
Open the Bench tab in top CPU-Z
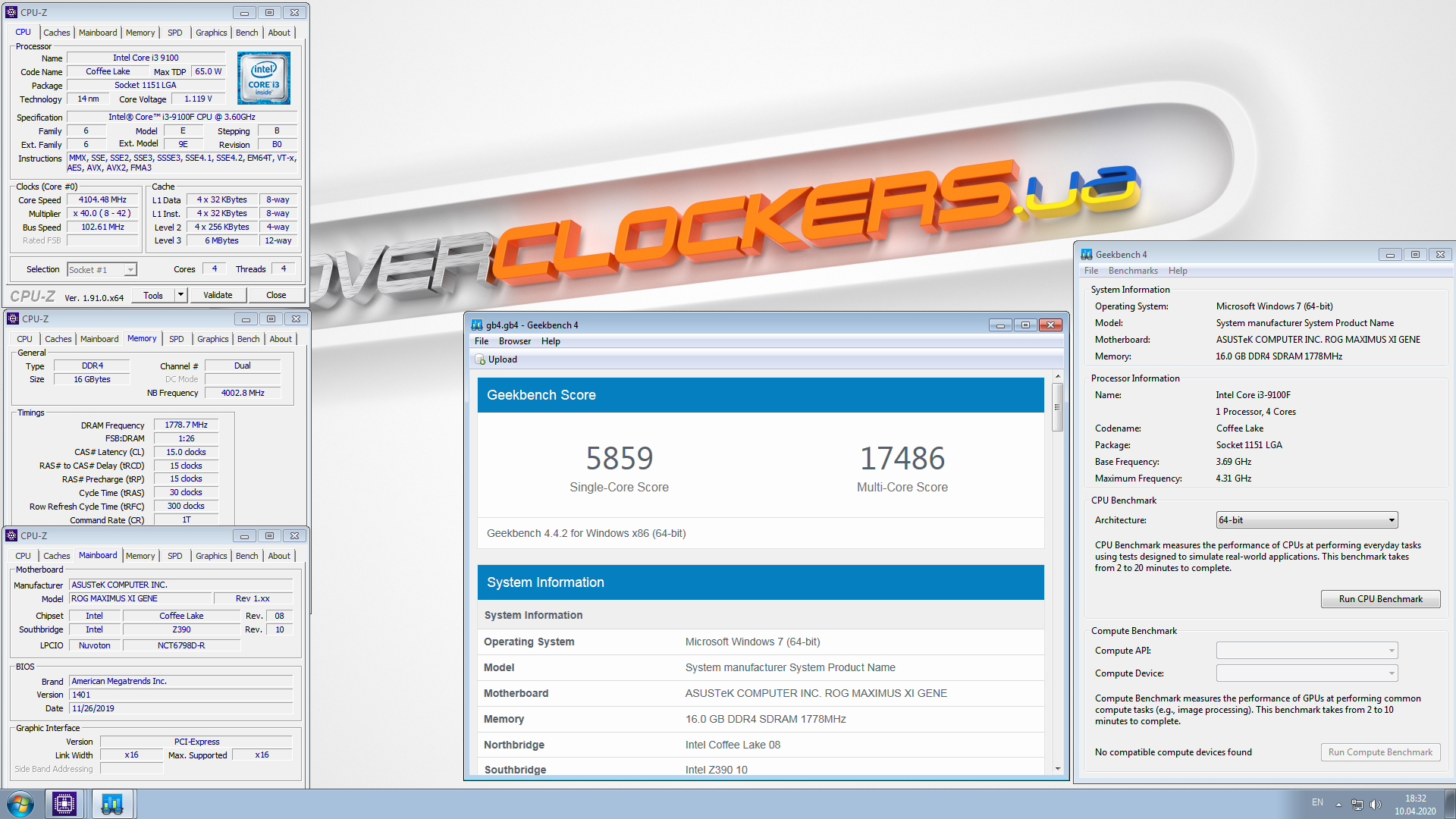tap(246, 33)
